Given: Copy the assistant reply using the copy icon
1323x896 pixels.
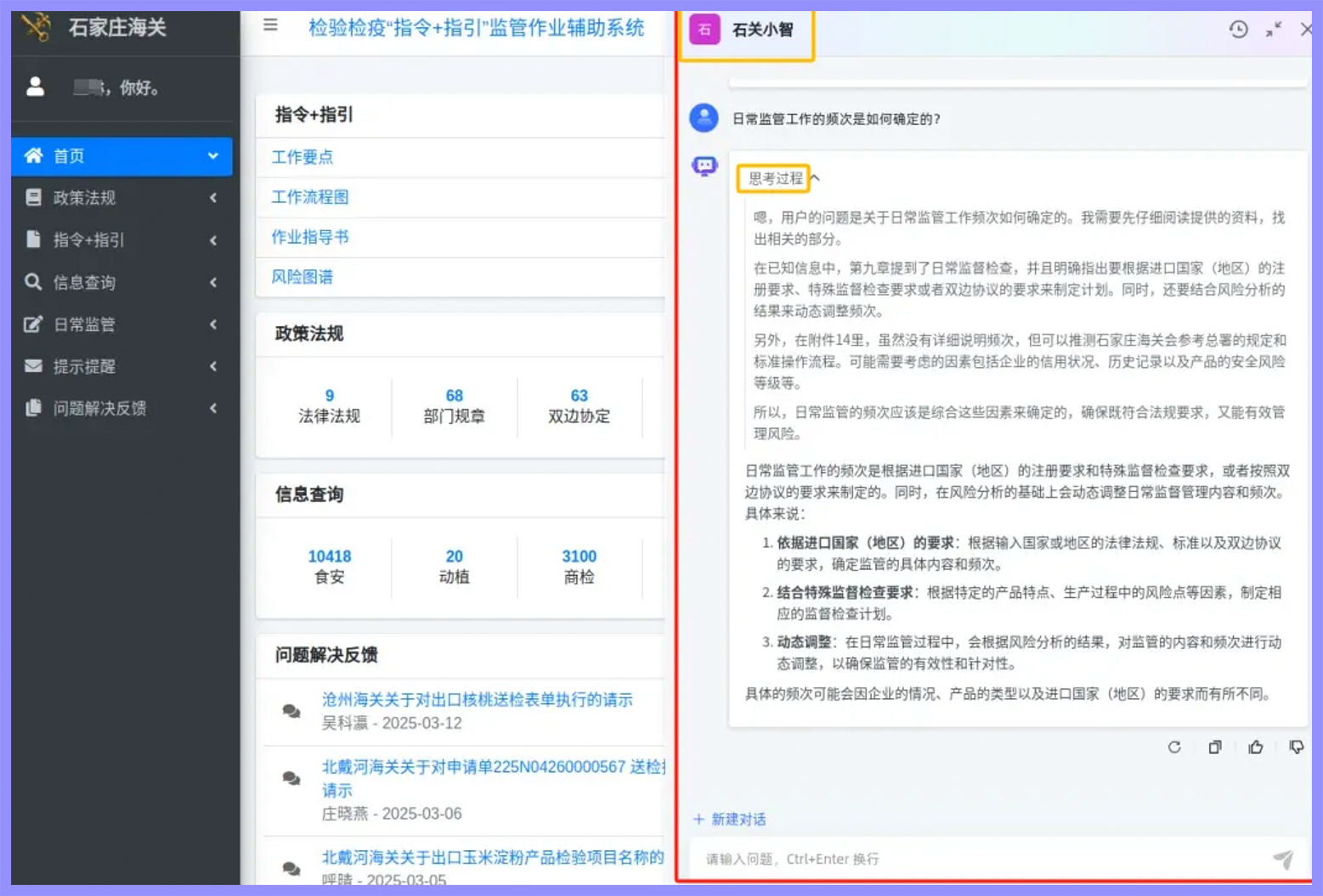Looking at the screenshot, I should point(1215,748).
